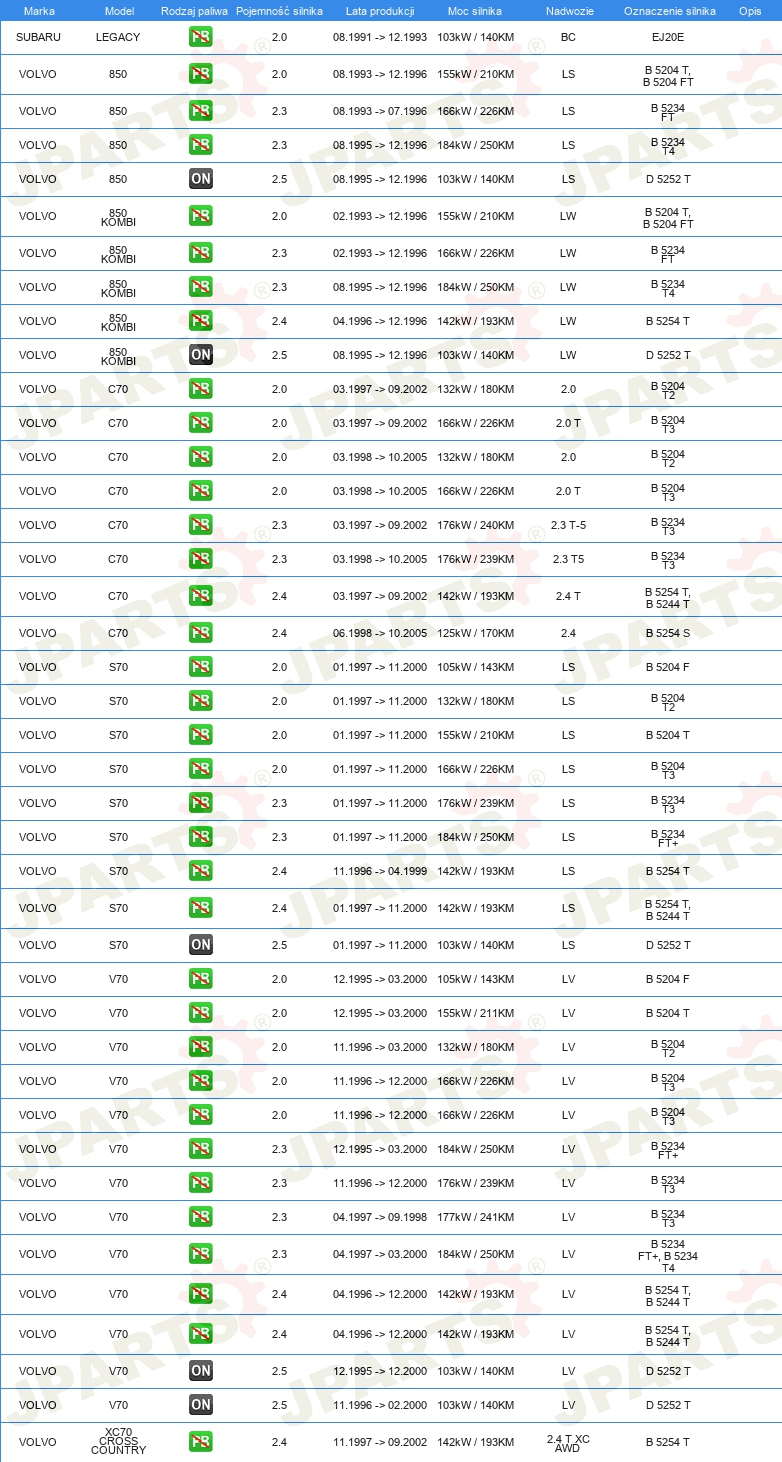Select petrol icon in the C70 2.3 T5 row
This screenshot has height=1462, width=782.
(x=201, y=559)
